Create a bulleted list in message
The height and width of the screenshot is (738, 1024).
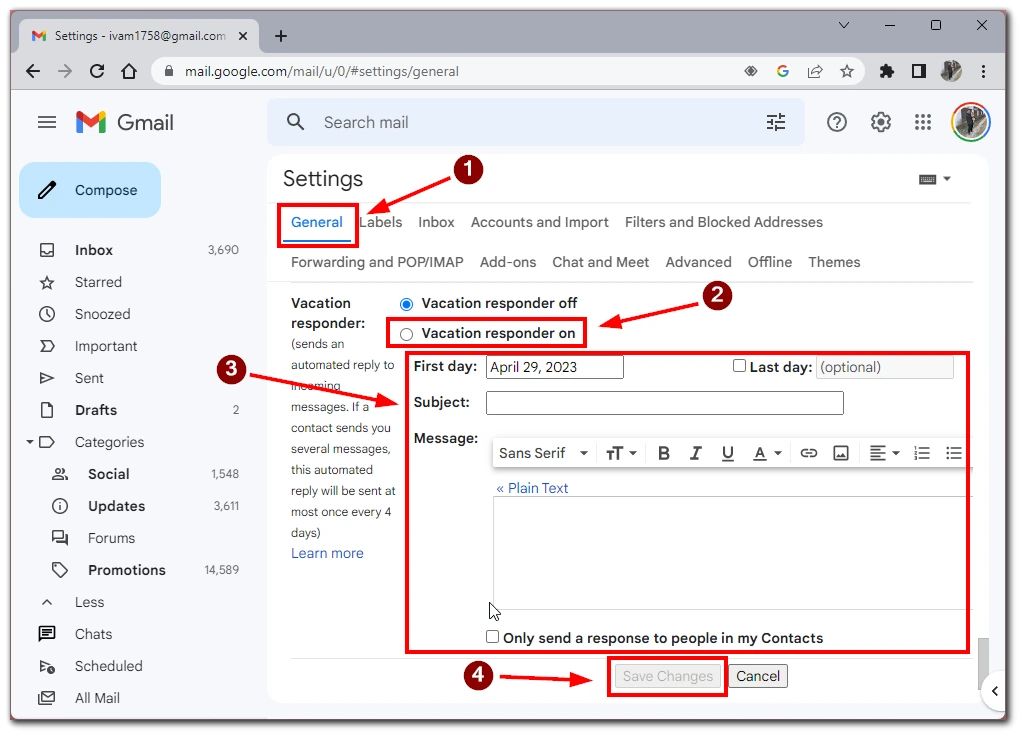click(953, 453)
